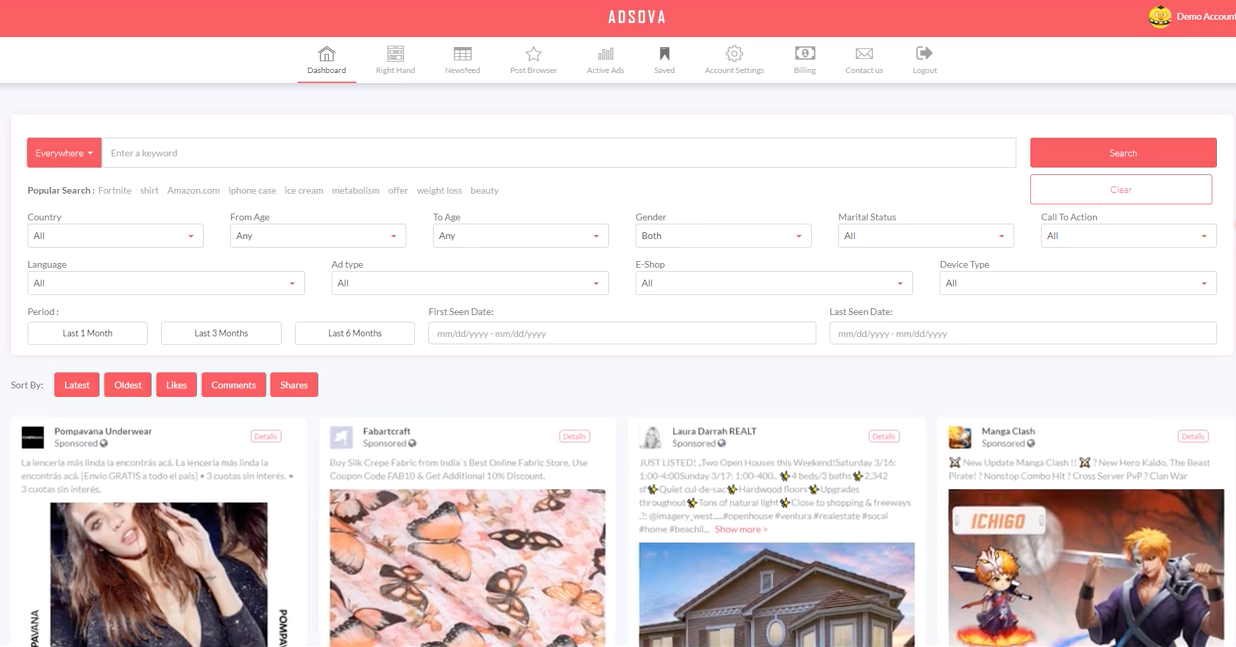Image resolution: width=1236 pixels, height=647 pixels.
Task: Open Details for the Manga Clash ad
Action: pos(1192,436)
